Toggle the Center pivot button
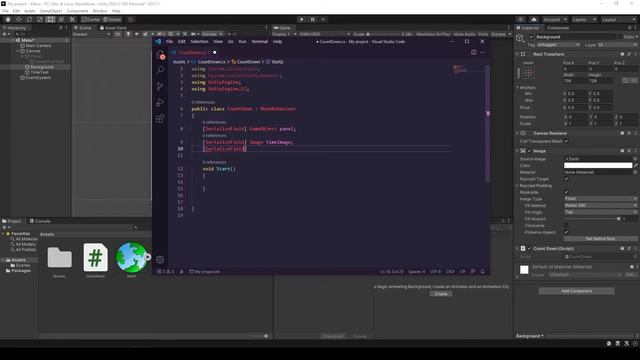640x360 pixels. click(x=91, y=20)
